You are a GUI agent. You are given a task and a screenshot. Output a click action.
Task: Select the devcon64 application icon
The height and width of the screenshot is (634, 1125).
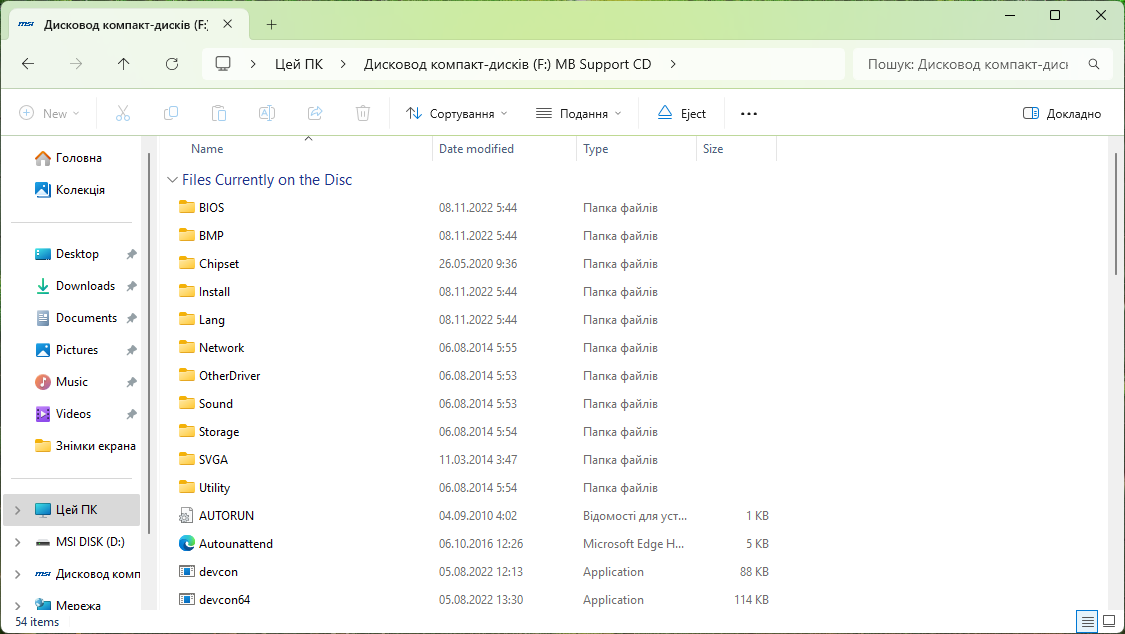click(187, 600)
